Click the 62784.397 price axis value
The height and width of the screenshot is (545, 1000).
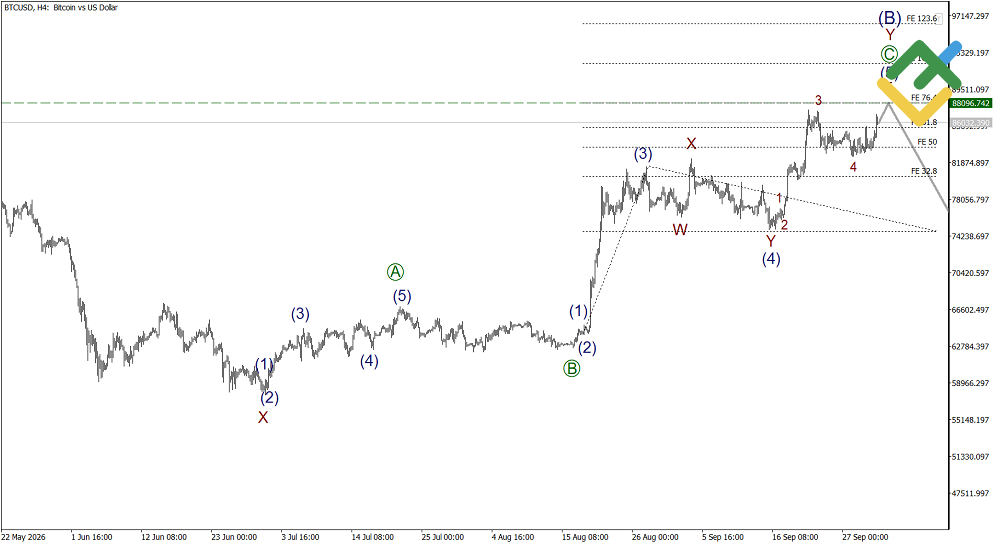tap(971, 347)
